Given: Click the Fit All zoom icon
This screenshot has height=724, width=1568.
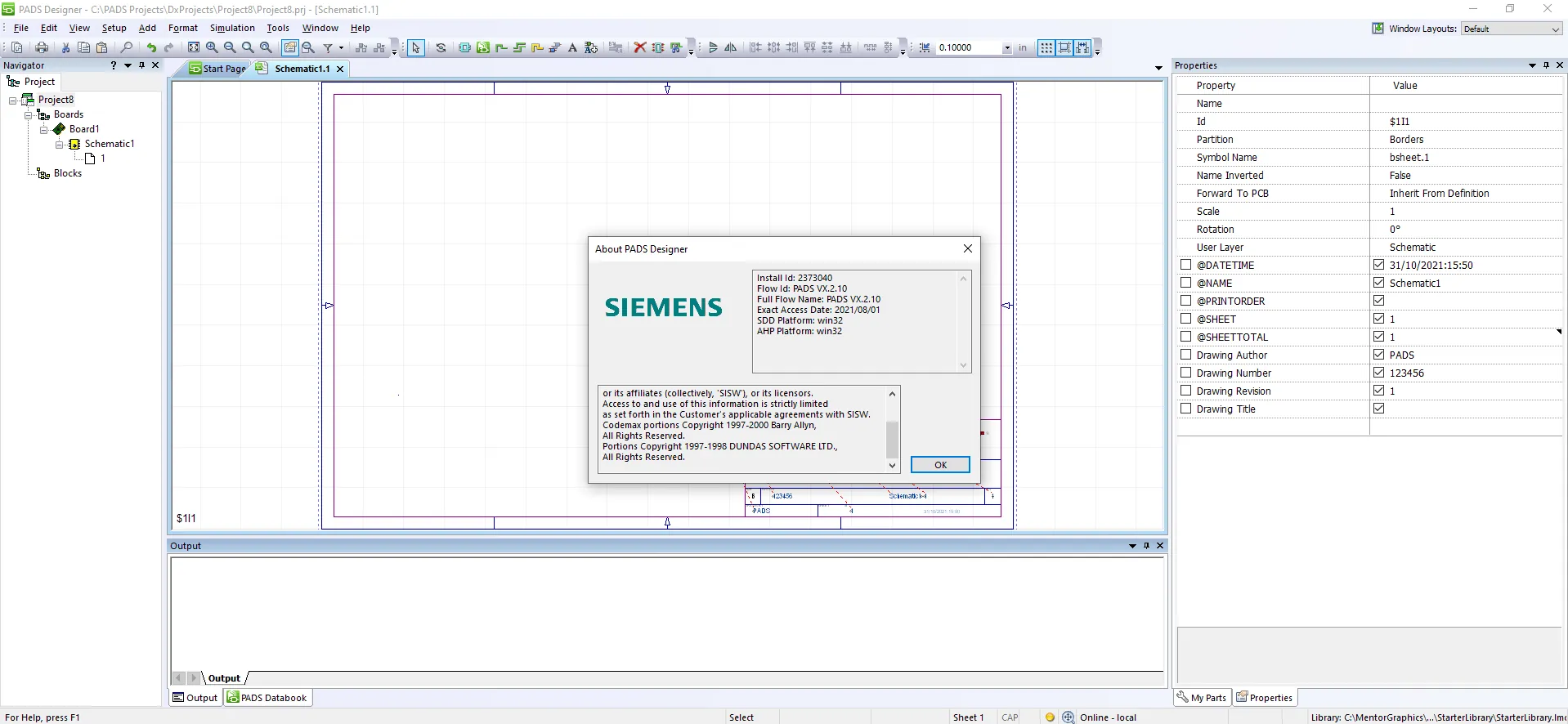Looking at the screenshot, I should tap(194, 47).
